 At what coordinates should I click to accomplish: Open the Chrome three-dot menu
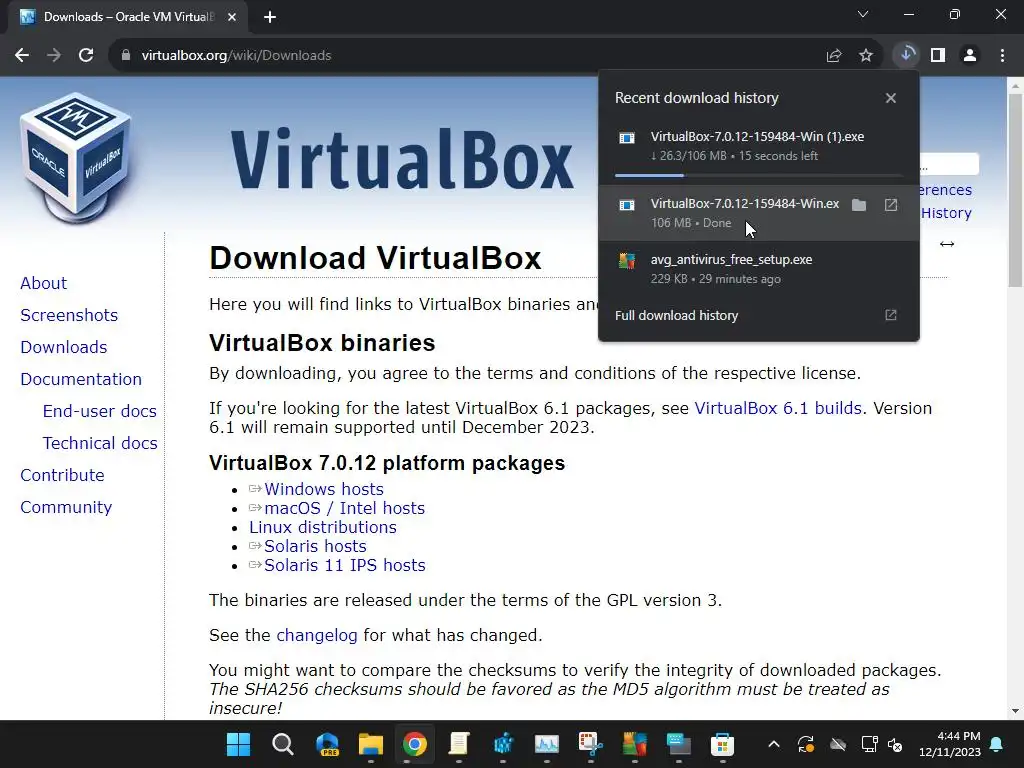click(1002, 56)
